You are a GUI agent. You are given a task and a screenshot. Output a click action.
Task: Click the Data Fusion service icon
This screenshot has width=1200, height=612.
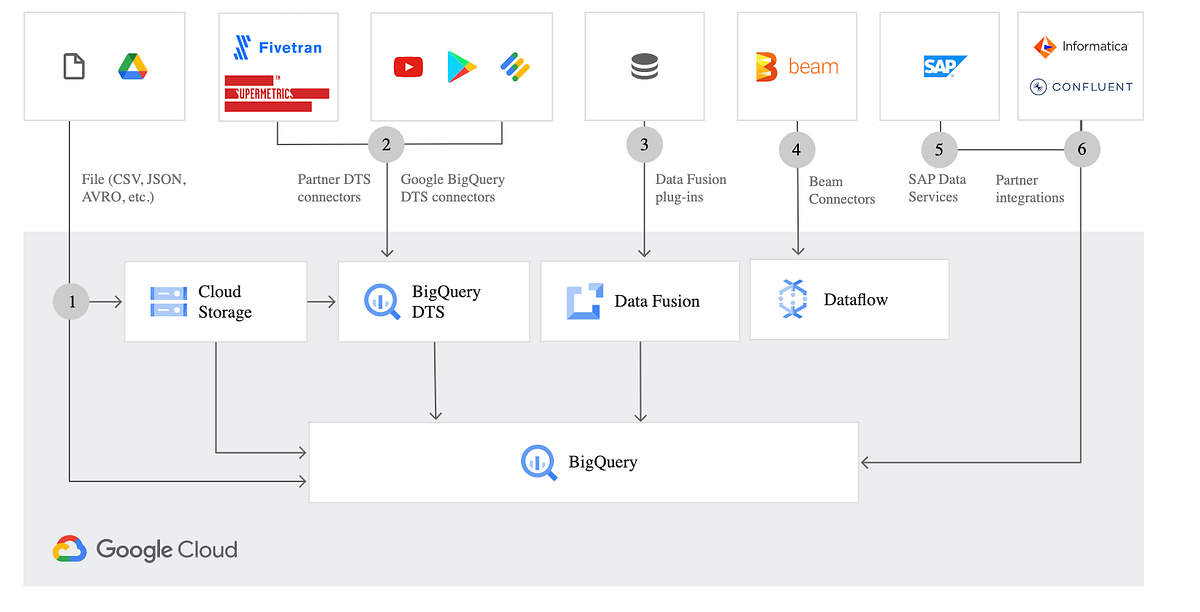click(x=583, y=300)
